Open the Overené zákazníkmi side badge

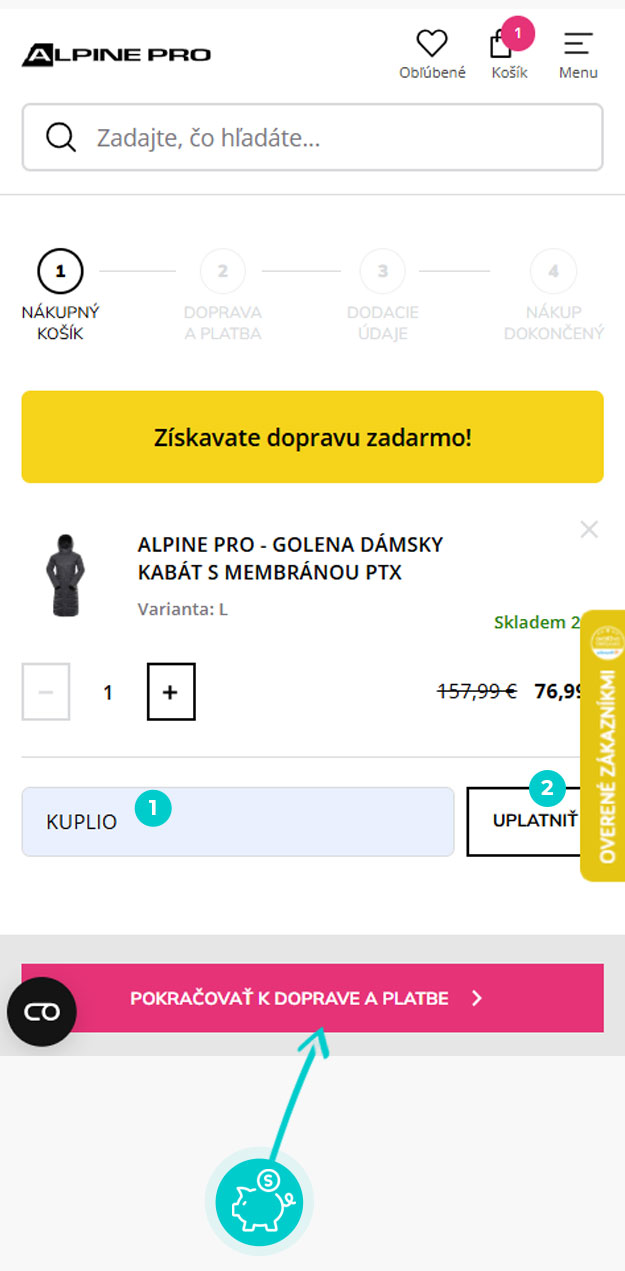(x=603, y=745)
